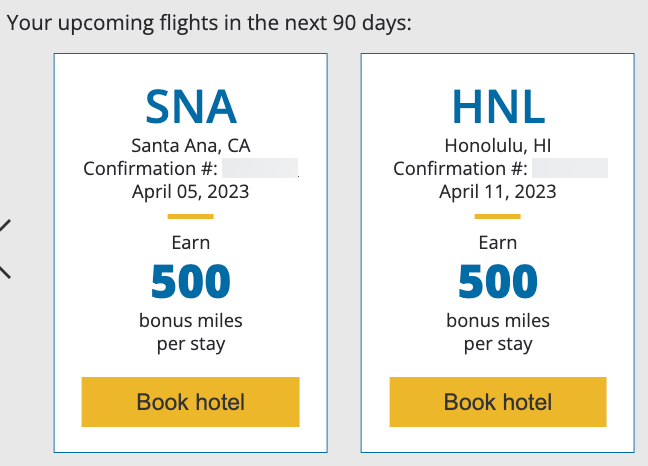Click Book hotel for Honolulu
The image size is (648, 466).
[x=498, y=402]
